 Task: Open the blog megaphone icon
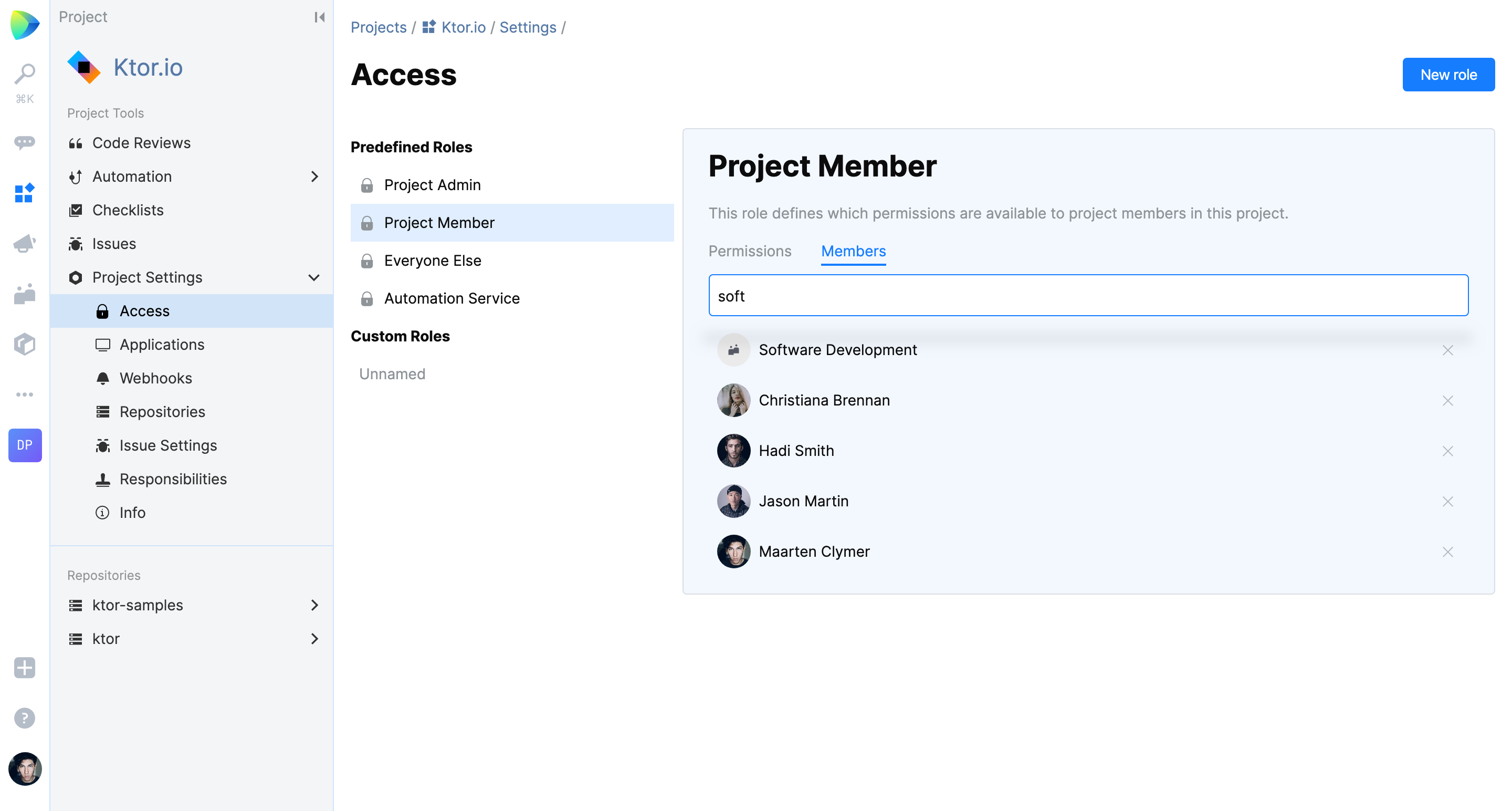[x=25, y=243]
